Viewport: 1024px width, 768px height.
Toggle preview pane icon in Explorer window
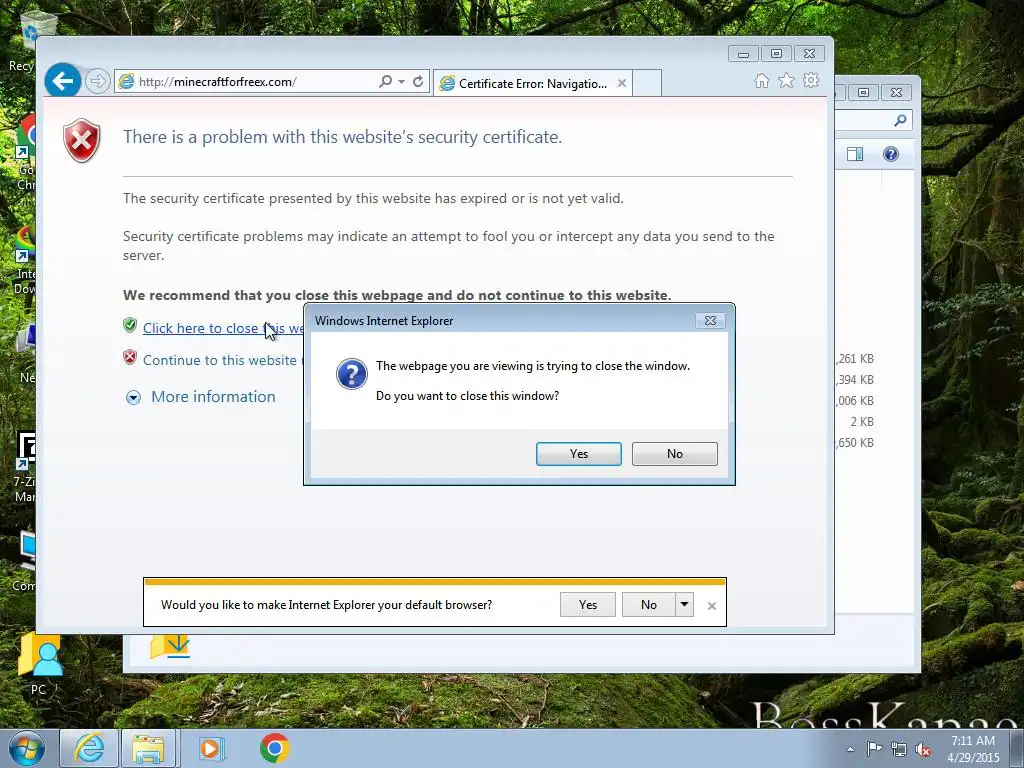(855, 154)
